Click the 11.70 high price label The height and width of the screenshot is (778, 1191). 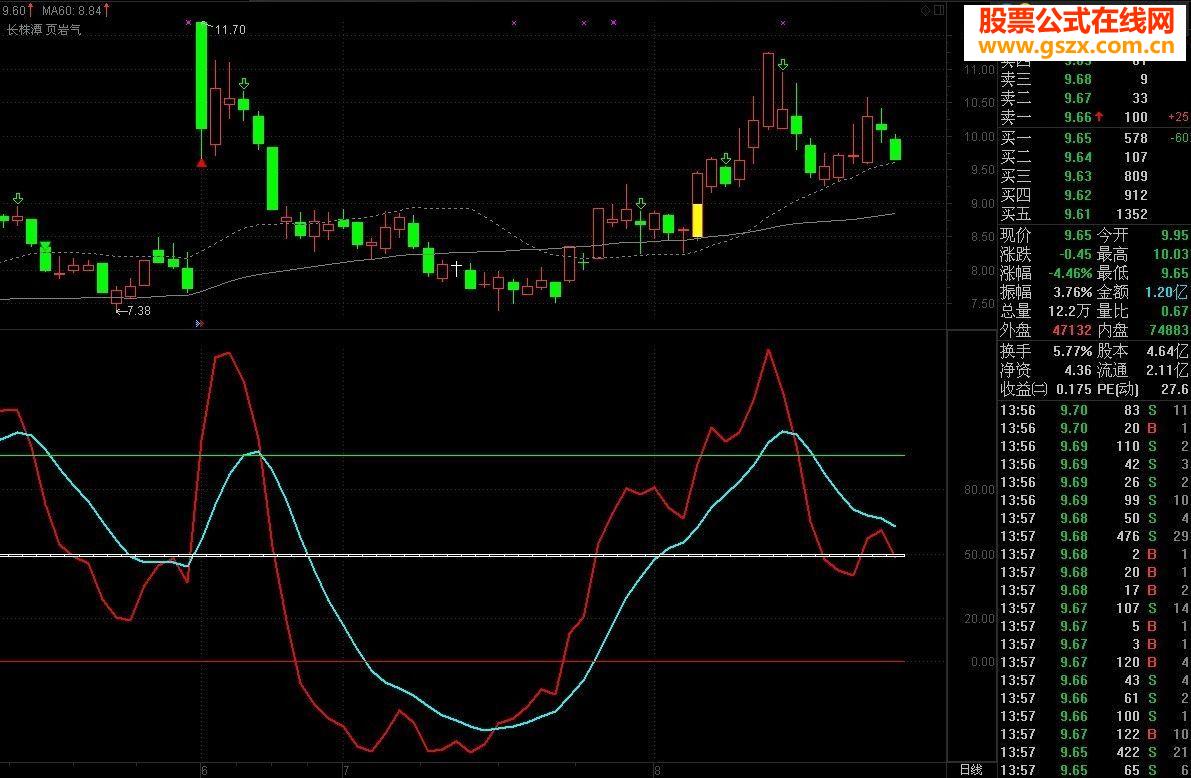230,30
